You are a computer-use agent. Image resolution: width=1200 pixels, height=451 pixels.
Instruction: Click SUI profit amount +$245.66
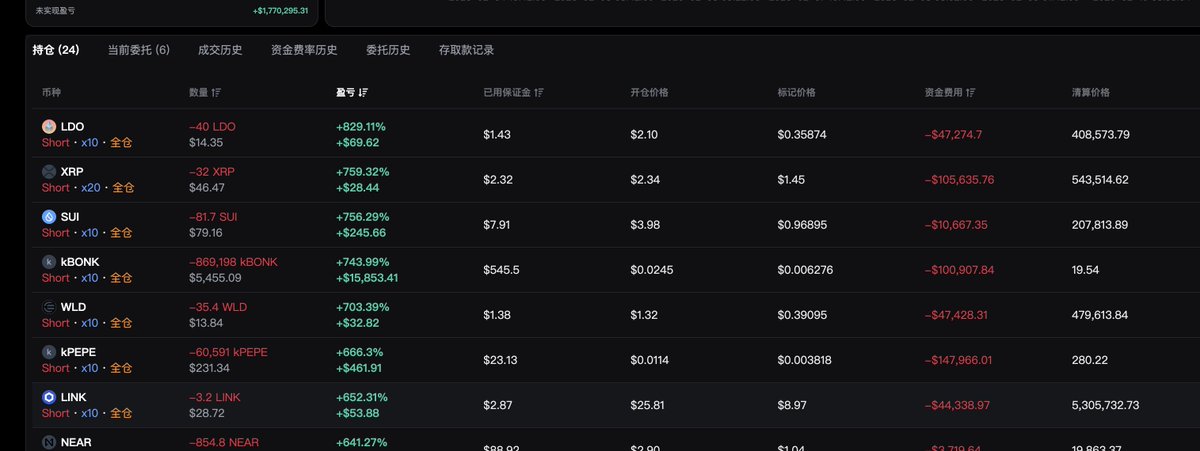pos(361,233)
